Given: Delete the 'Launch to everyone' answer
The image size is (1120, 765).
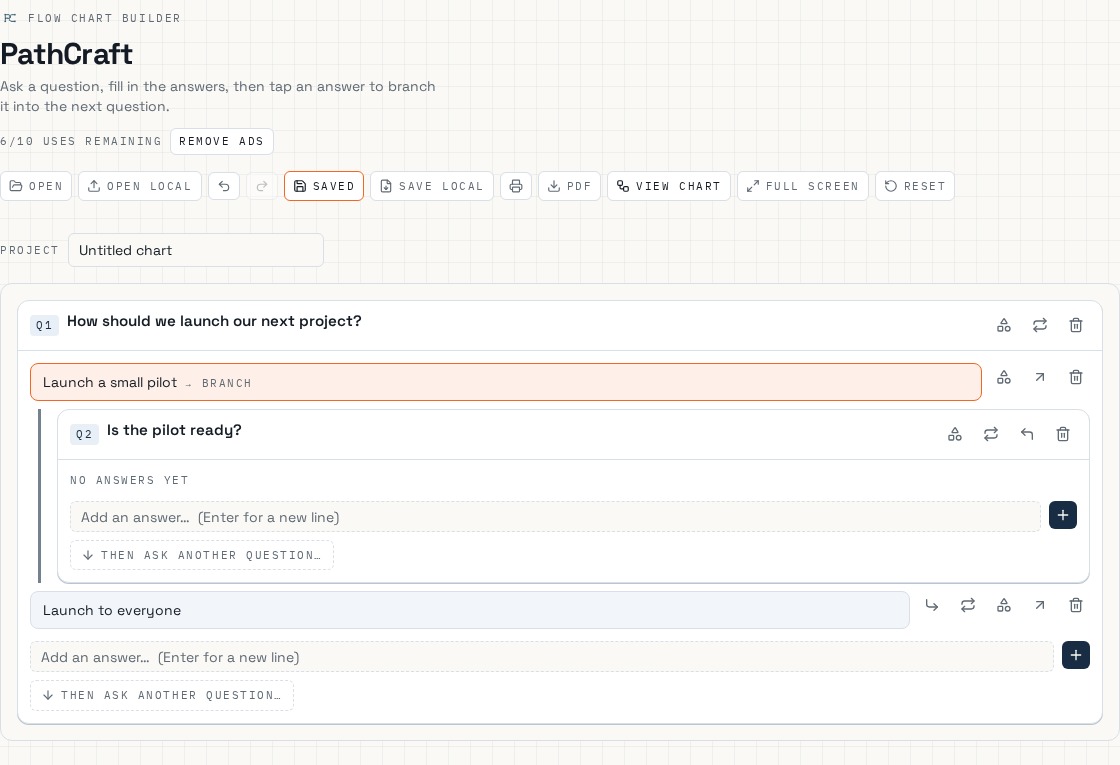Looking at the screenshot, I should (1076, 606).
